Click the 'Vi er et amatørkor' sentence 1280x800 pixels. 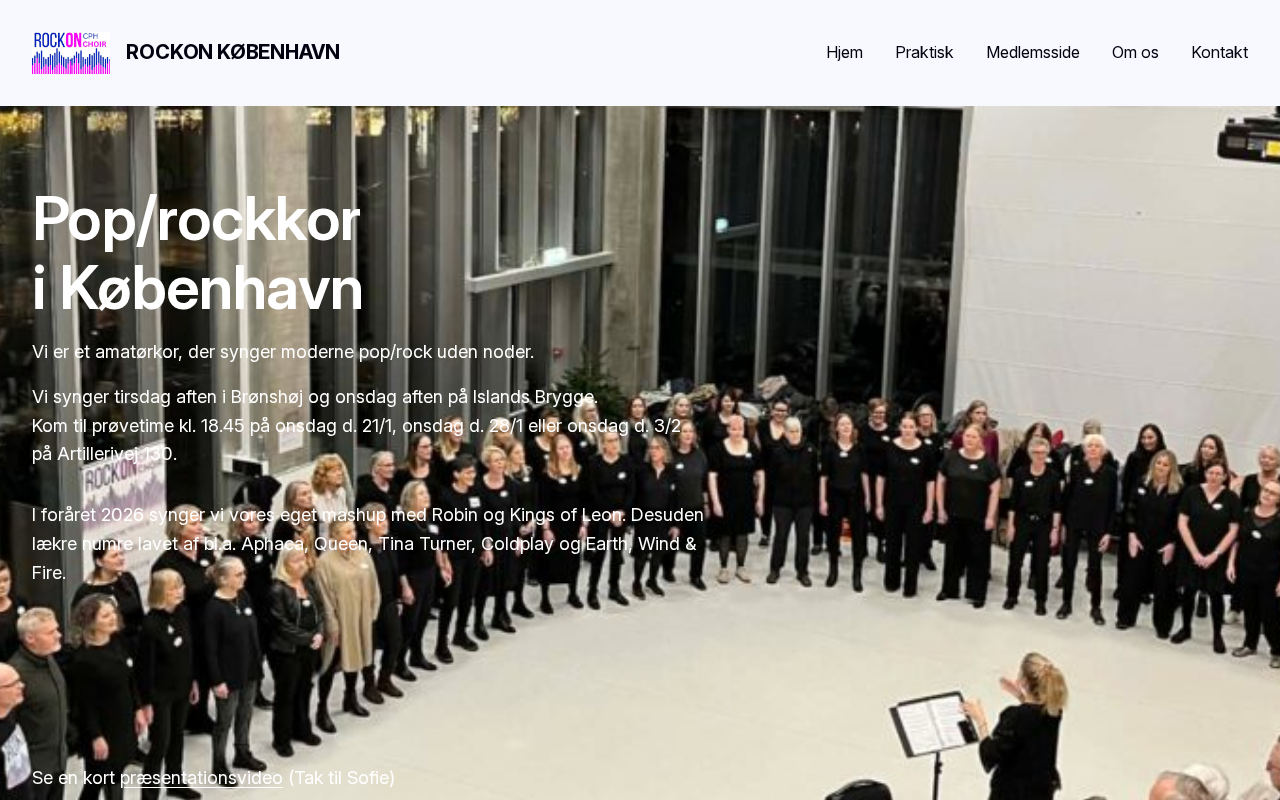pyautogui.click(x=283, y=352)
